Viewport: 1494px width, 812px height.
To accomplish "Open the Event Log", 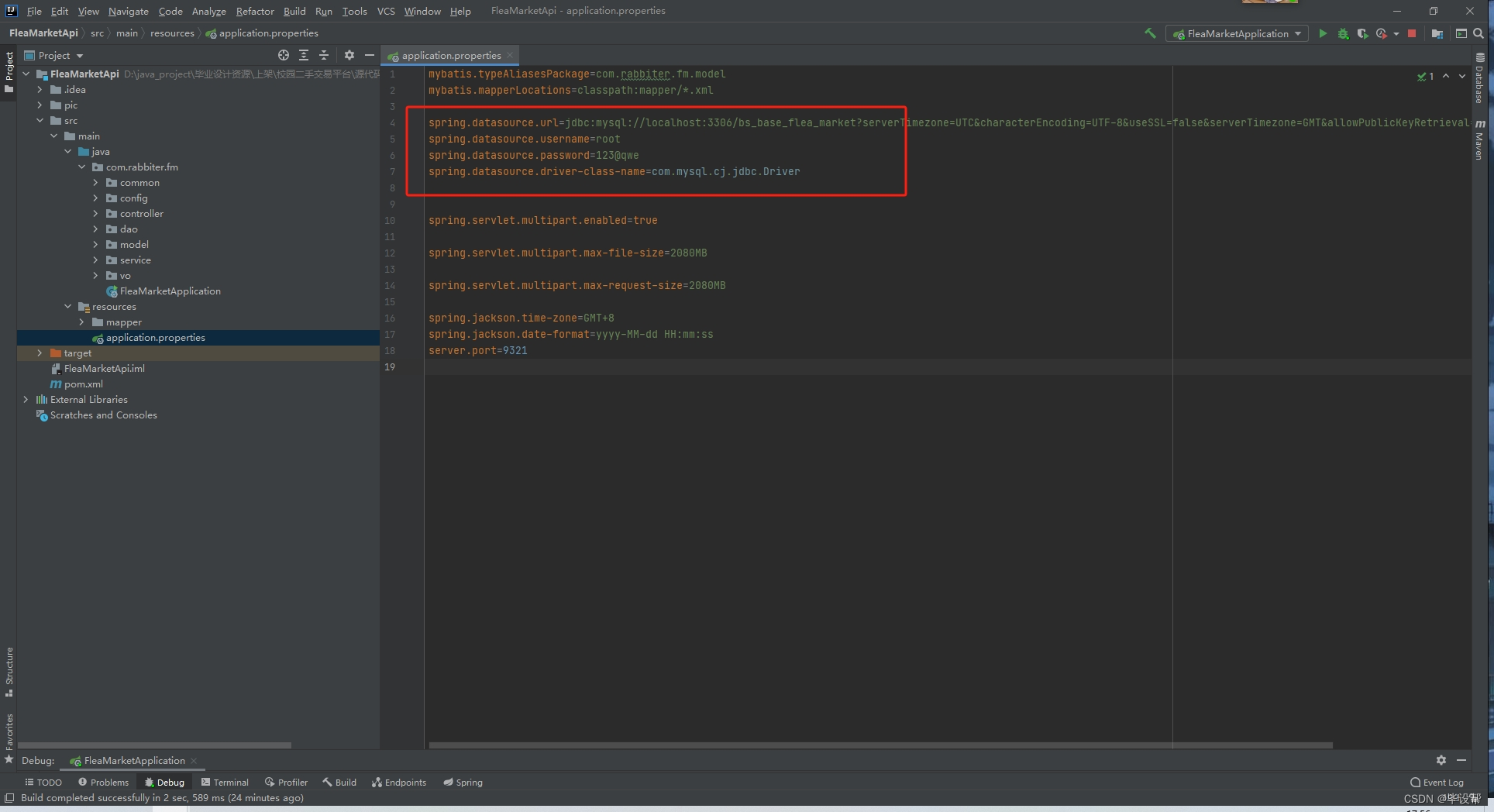I will (1437, 783).
